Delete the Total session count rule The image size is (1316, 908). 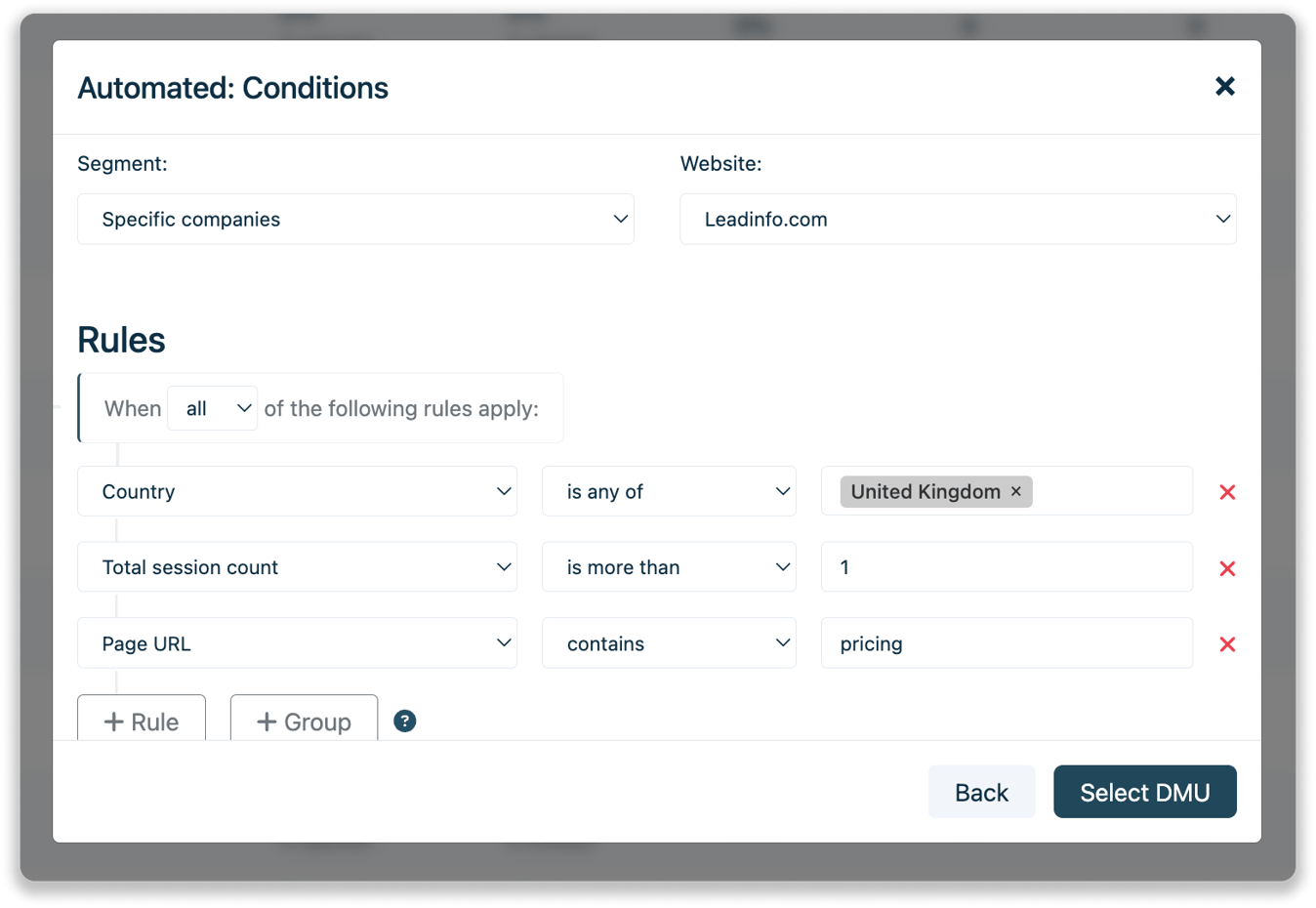click(1227, 568)
